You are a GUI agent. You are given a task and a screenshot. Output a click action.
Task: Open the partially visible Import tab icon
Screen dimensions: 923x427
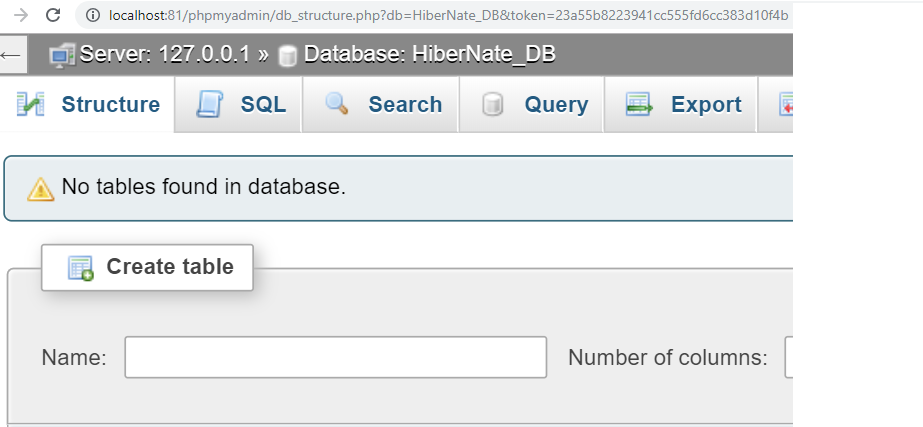pos(786,104)
